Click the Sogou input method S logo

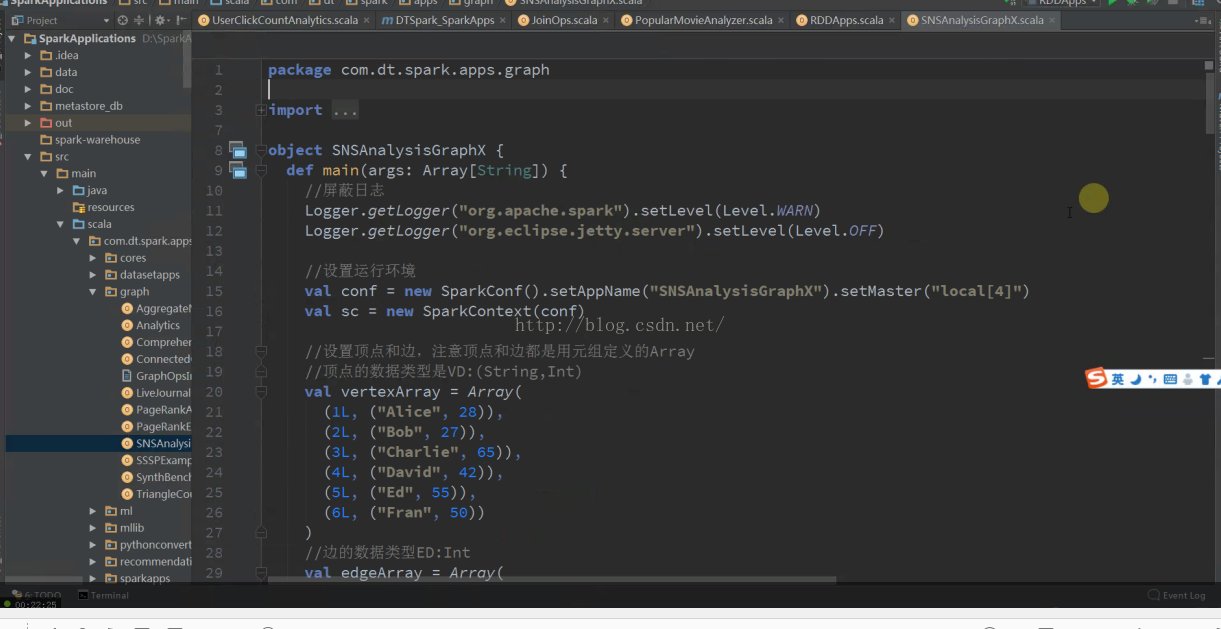point(1097,379)
